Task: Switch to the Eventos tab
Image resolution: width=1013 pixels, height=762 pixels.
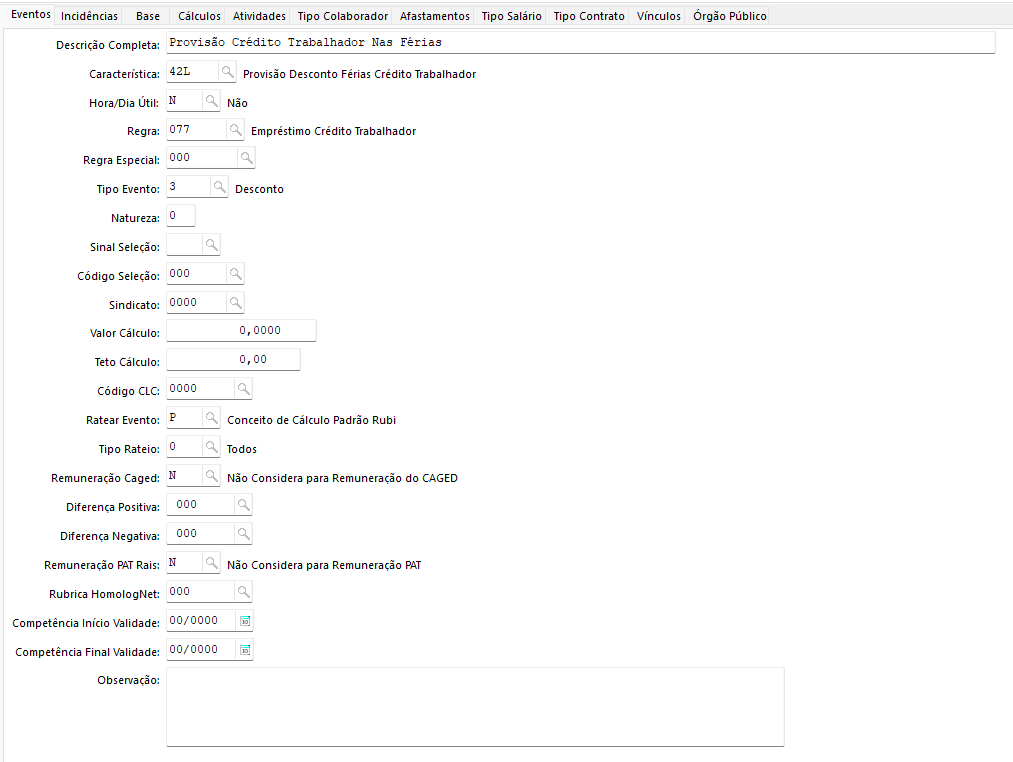Action: pyautogui.click(x=30, y=14)
